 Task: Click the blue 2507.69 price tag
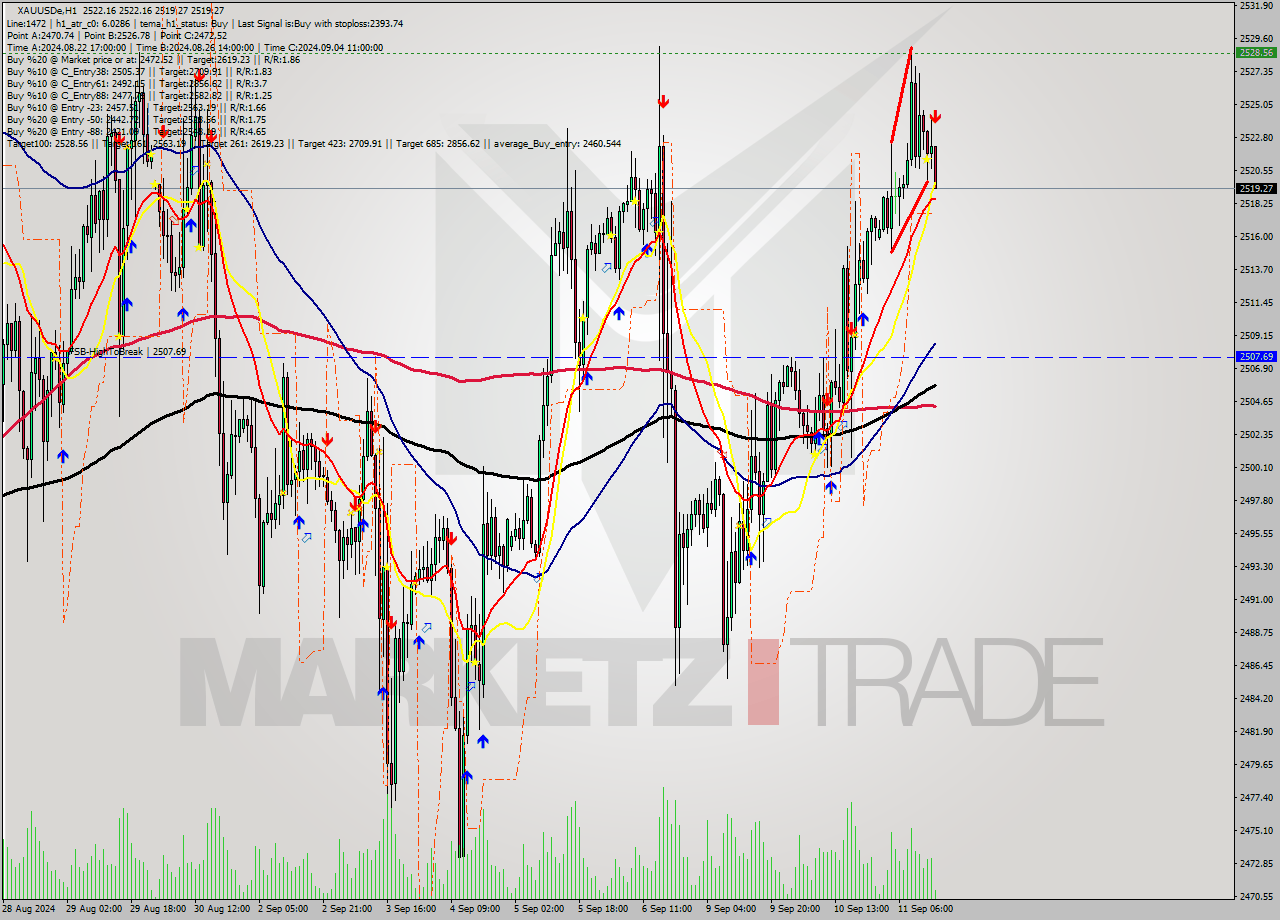1256,356
